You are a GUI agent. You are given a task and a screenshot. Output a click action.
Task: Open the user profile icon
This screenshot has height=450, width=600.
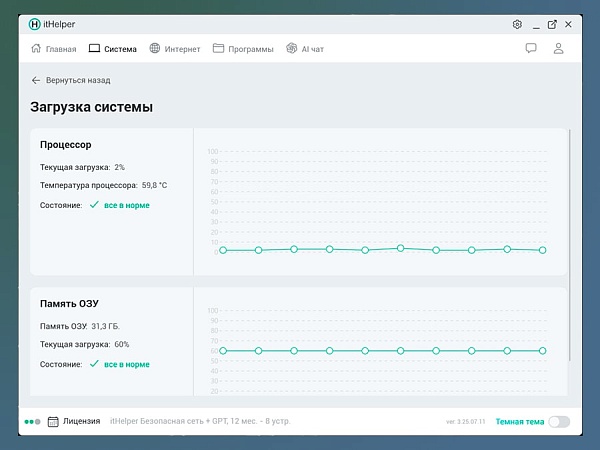click(x=558, y=48)
